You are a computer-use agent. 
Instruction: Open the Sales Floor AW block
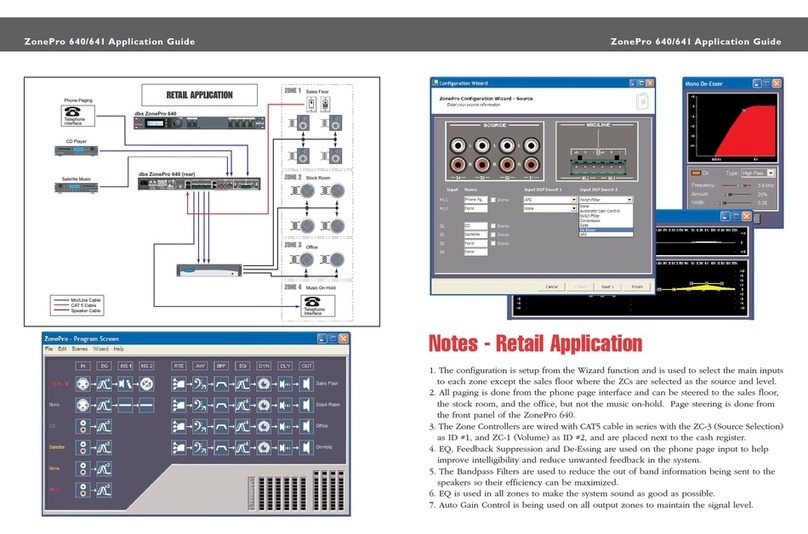[x=200, y=383]
